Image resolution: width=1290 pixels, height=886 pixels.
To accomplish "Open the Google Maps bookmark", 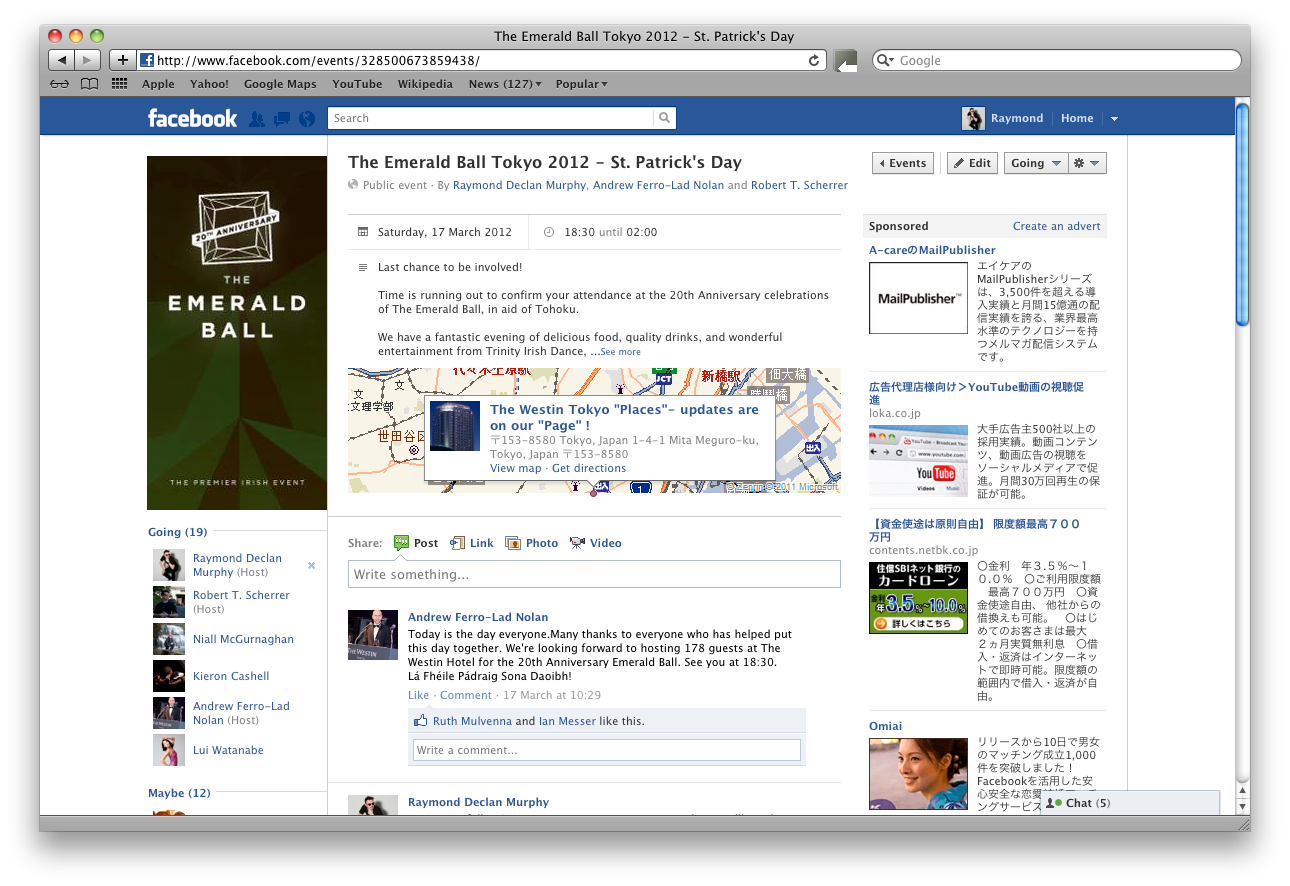I will click(280, 84).
